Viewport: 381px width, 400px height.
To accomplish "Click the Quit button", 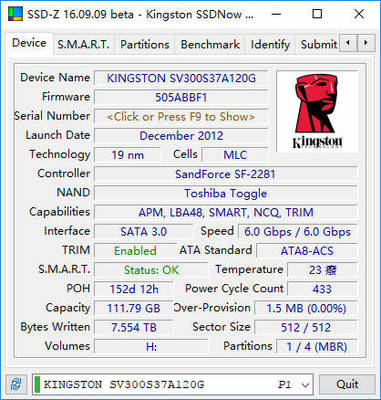I will click(x=347, y=384).
